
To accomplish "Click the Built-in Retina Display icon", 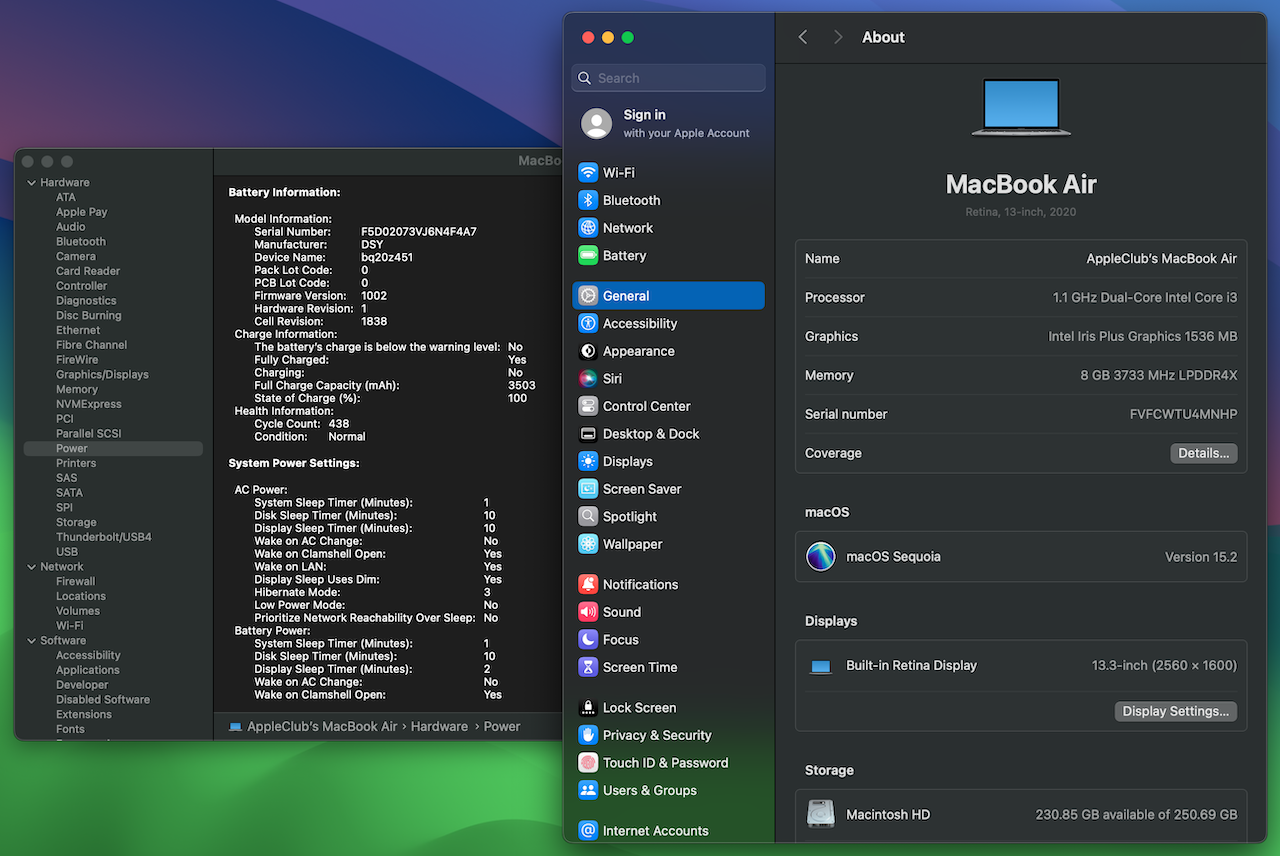I will point(821,666).
